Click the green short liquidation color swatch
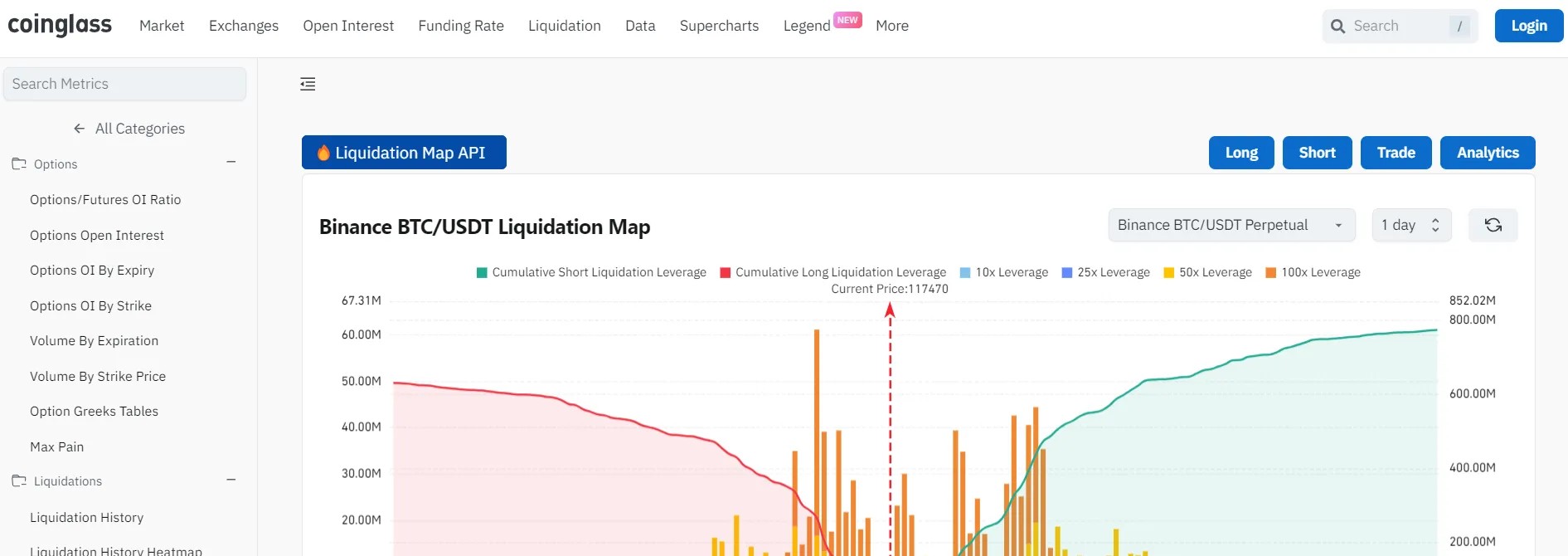Viewport: 1568px width, 556px height. pyautogui.click(x=482, y=272)
